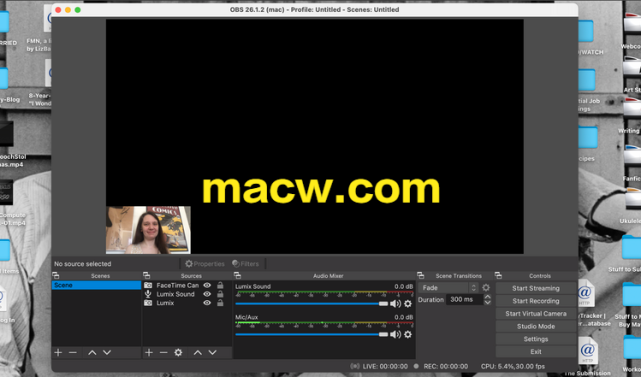
Task: Open the Filters tab
Action: [x=246, y=264]
